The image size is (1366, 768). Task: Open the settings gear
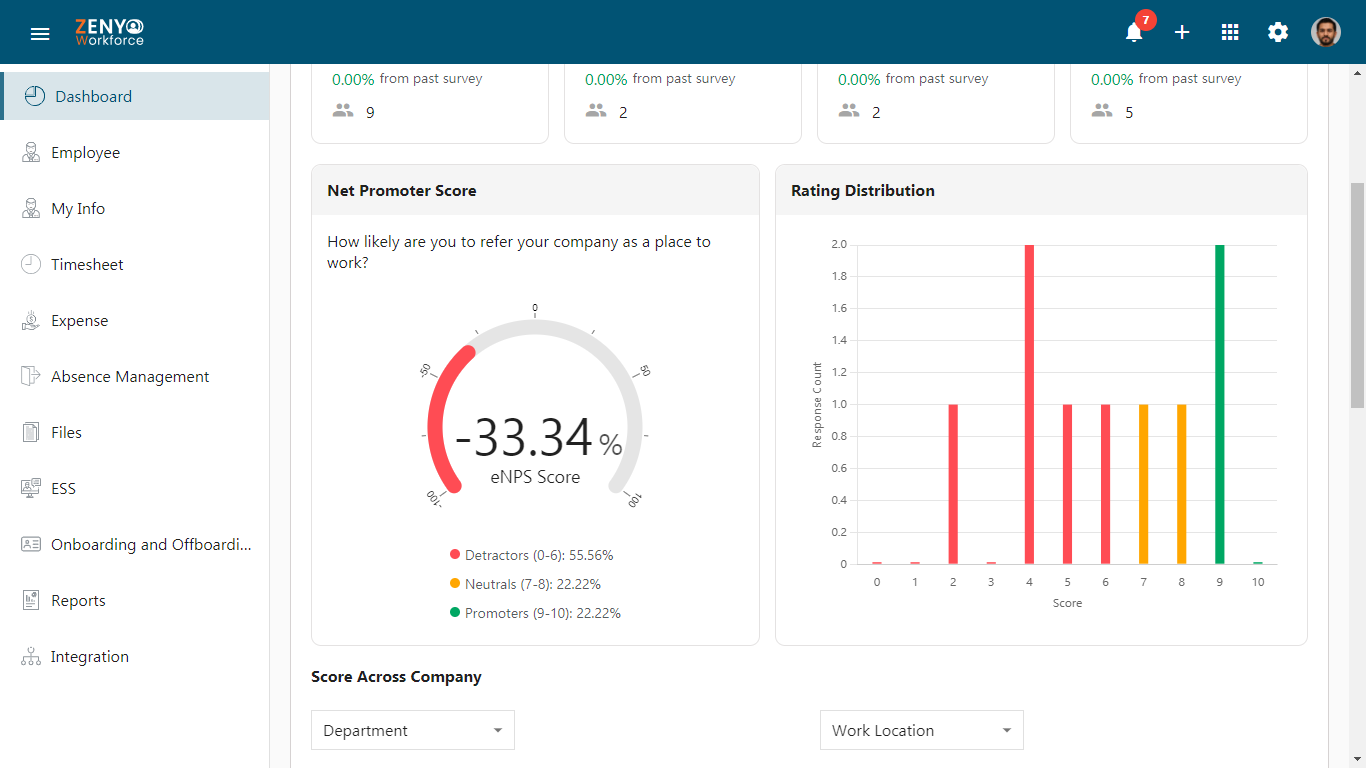[1278, 32]
